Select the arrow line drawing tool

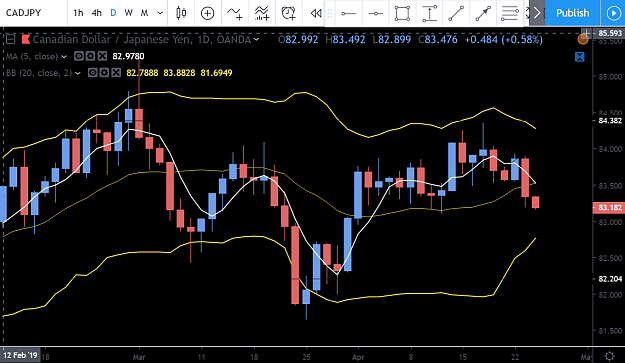pyautogui.click(x=483, y=14)
